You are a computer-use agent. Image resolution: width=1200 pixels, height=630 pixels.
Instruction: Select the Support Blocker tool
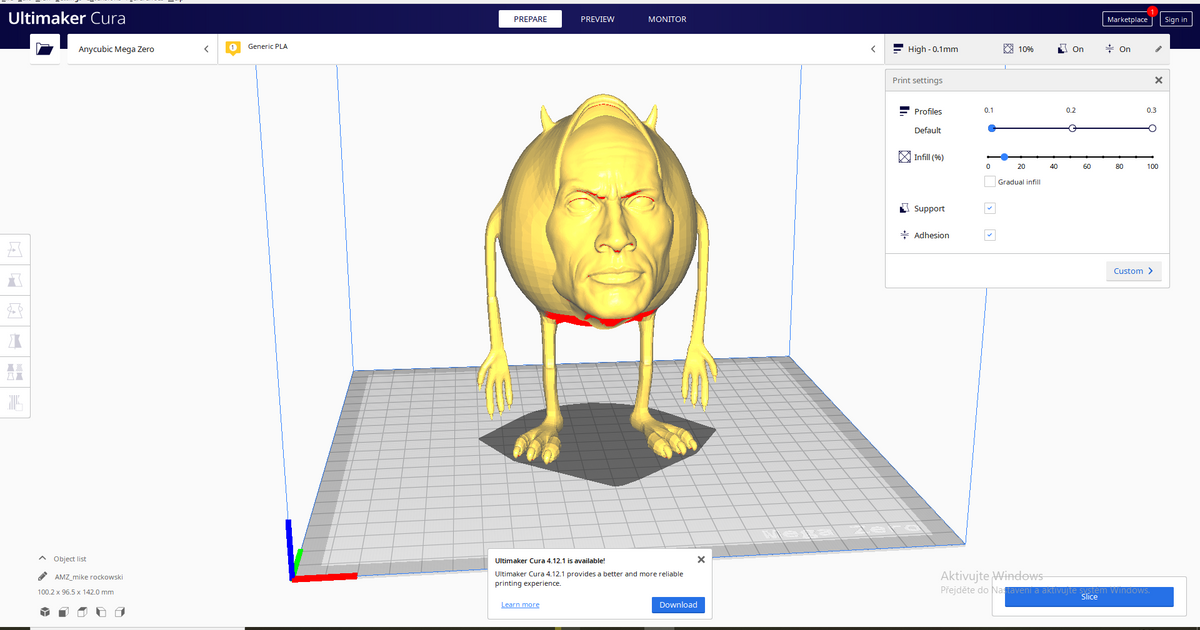[16, 403]
